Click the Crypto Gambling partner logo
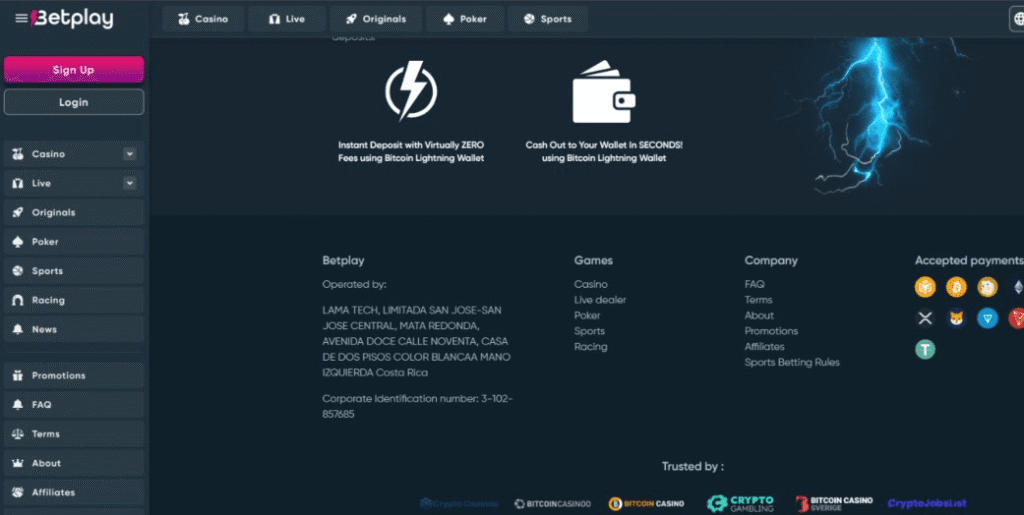Screen dimensions: 1024x515 click(x=740, y=503)
